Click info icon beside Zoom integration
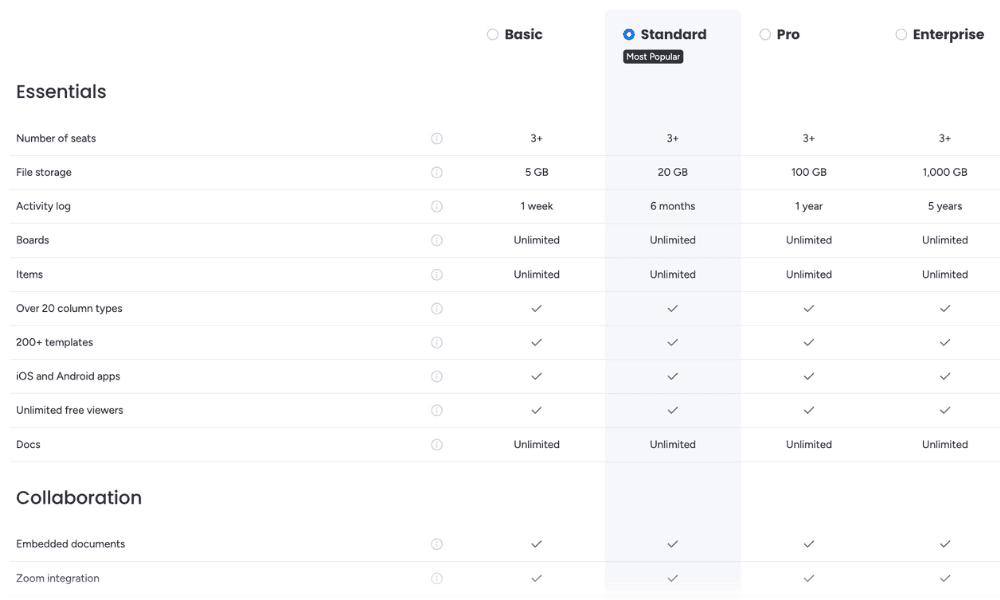This screenshot has width=1000, height=600. point(437,579)
